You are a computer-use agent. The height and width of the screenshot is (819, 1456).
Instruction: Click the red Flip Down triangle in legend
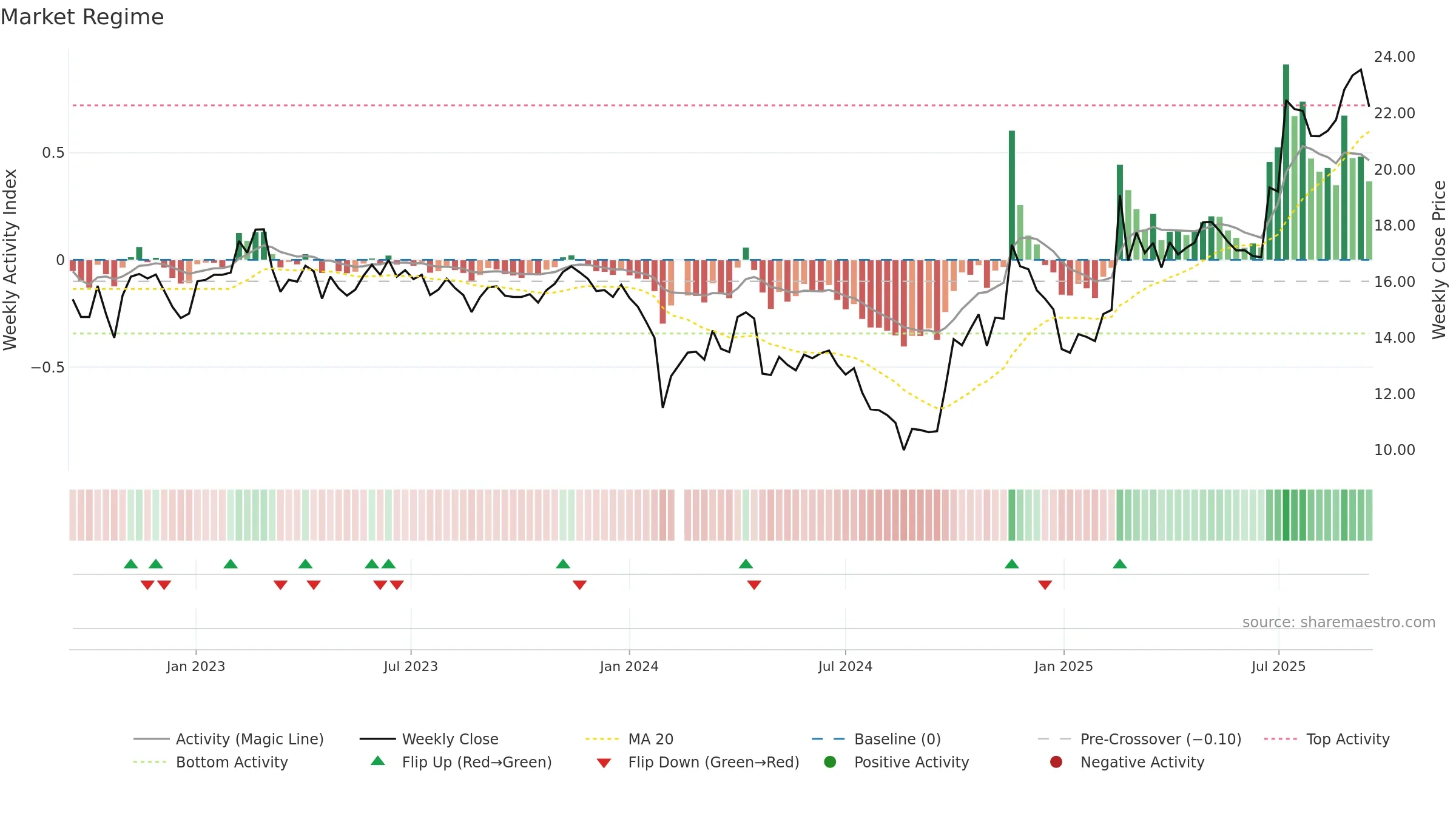[604, 763]
